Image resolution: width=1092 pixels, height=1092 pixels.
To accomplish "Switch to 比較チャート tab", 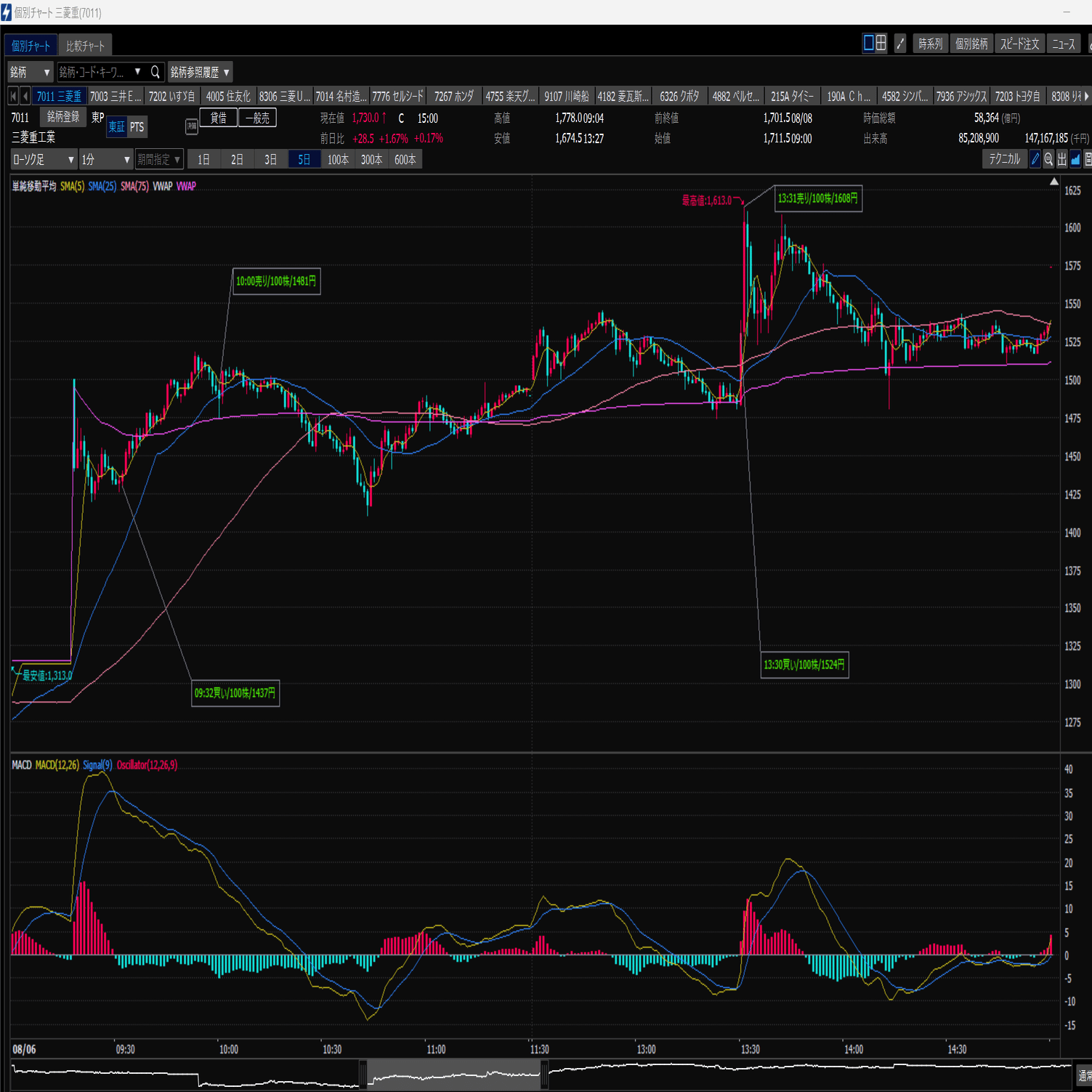I will tap(86, 46).
